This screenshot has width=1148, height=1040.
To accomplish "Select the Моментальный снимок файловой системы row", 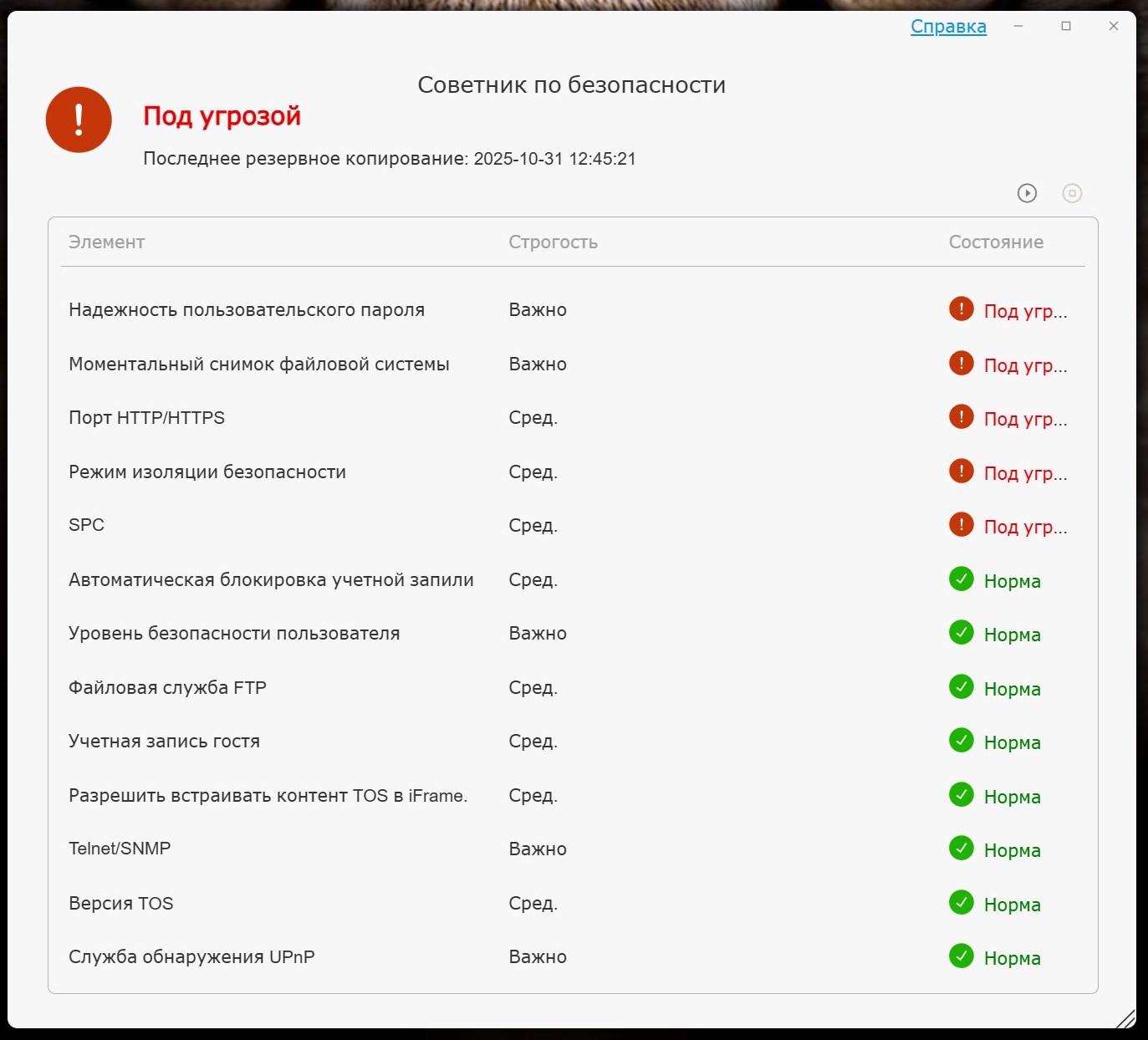I will pyautogui.click(x=259, y=365).
